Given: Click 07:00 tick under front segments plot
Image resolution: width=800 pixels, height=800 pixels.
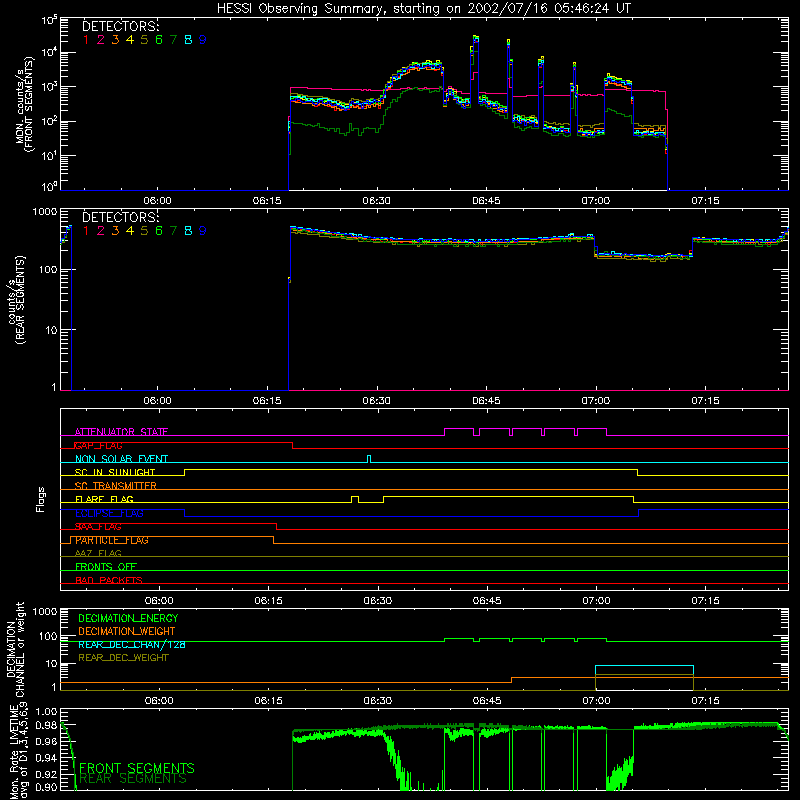Looking at the screenshot, I should coord(595,201).
